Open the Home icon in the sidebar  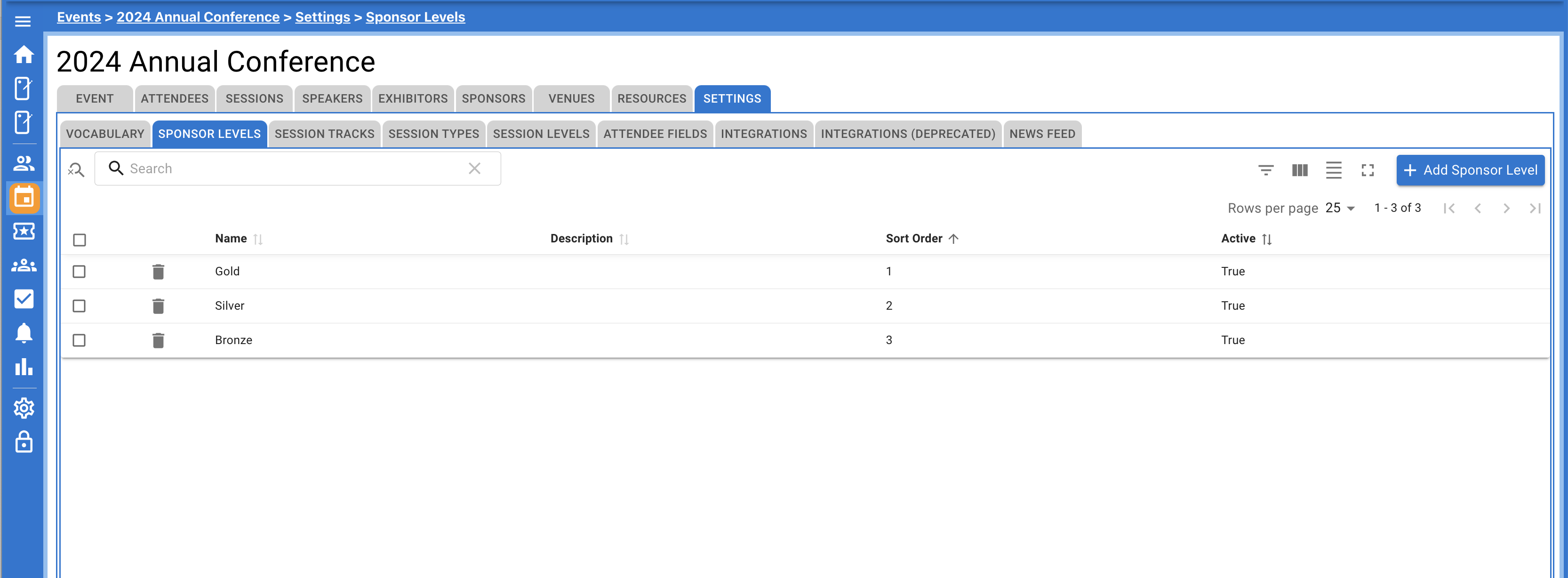[x=24, y=54]
